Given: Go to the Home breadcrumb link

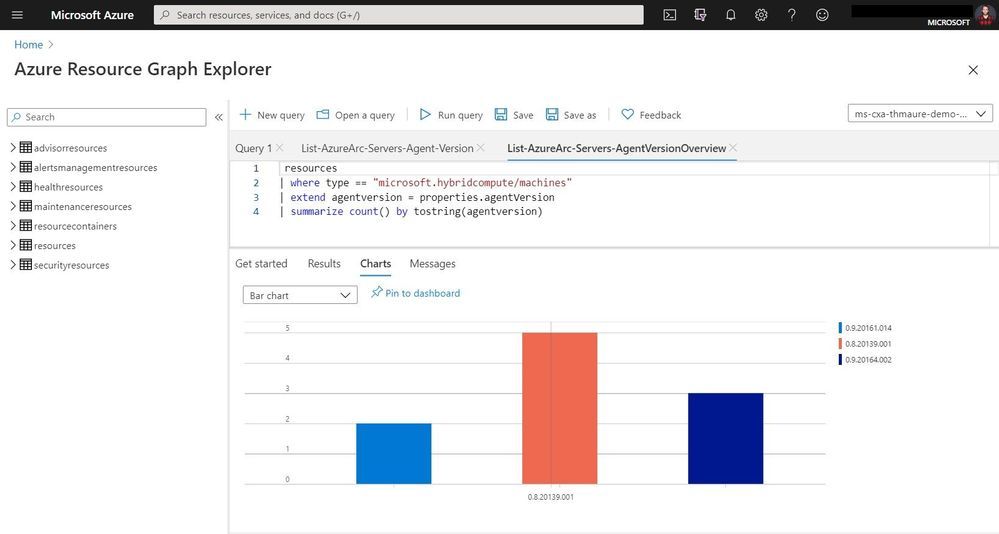Looking at the screenshot, I should click(x=29, y=45).
